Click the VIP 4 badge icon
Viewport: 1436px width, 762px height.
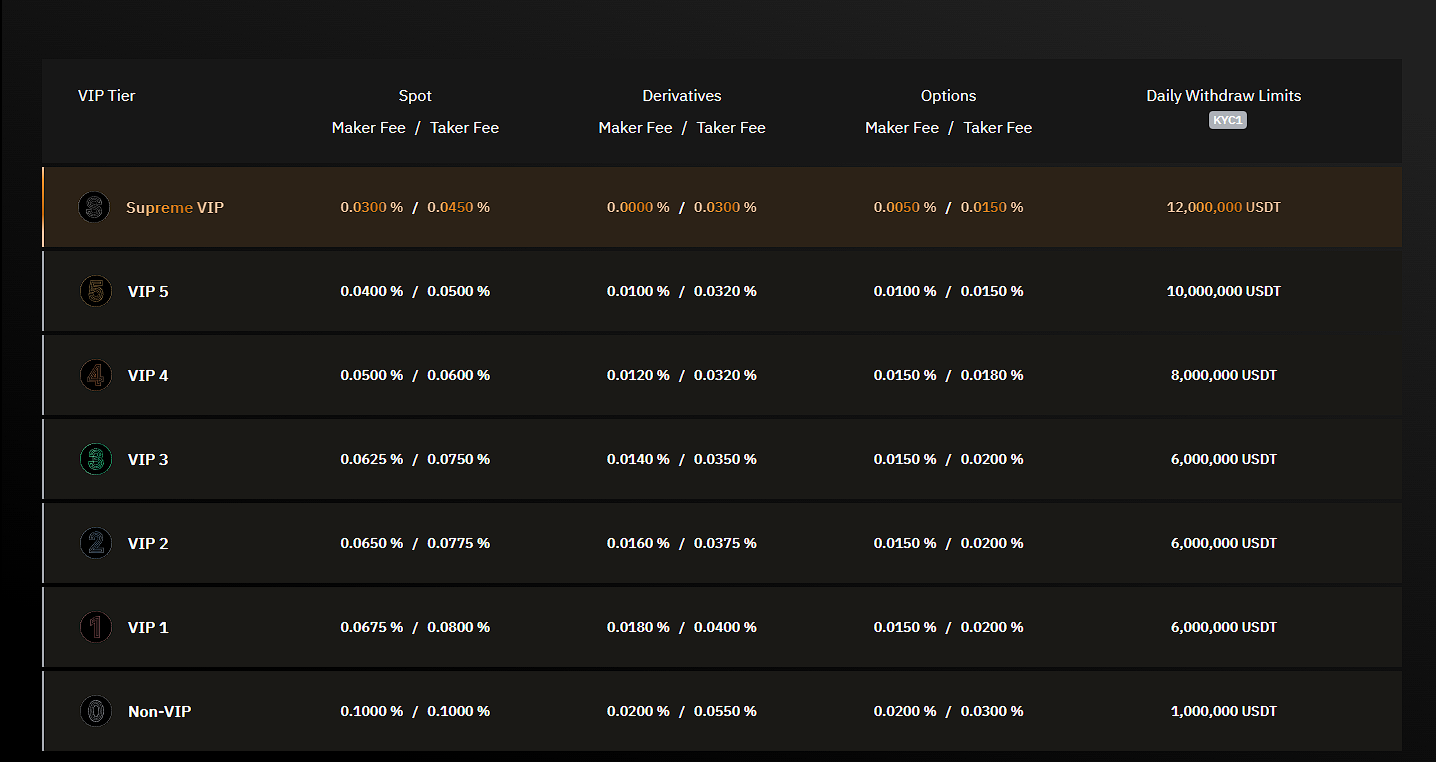click(x=95, y=376)
